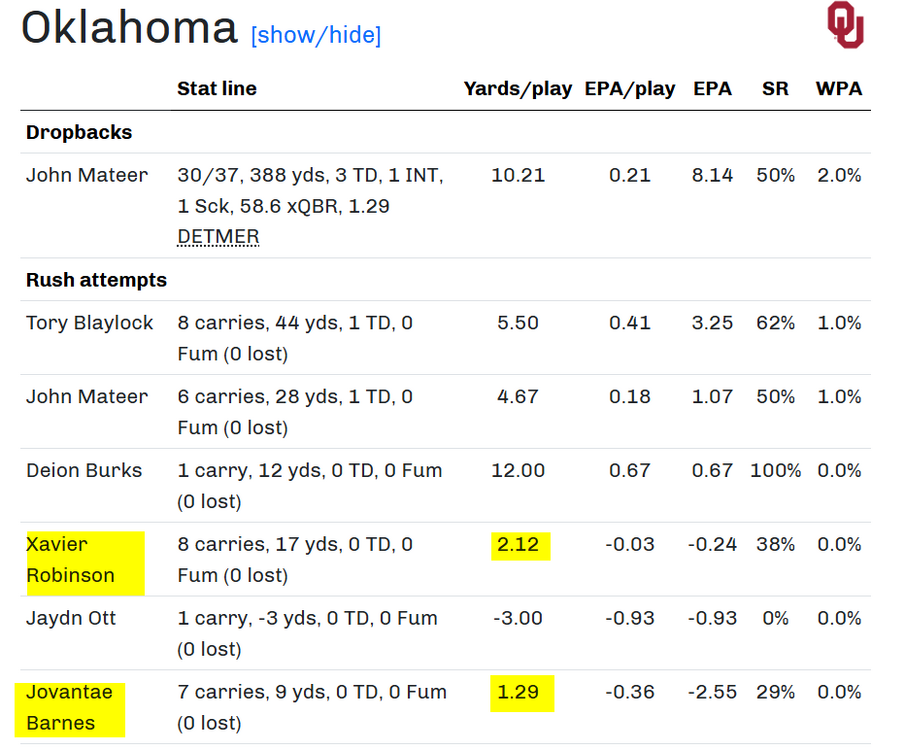The width and height of the screenshot is (905, 750).
Task: Click John Mateer under Dropbacks
Action: [x=86, y=175]
